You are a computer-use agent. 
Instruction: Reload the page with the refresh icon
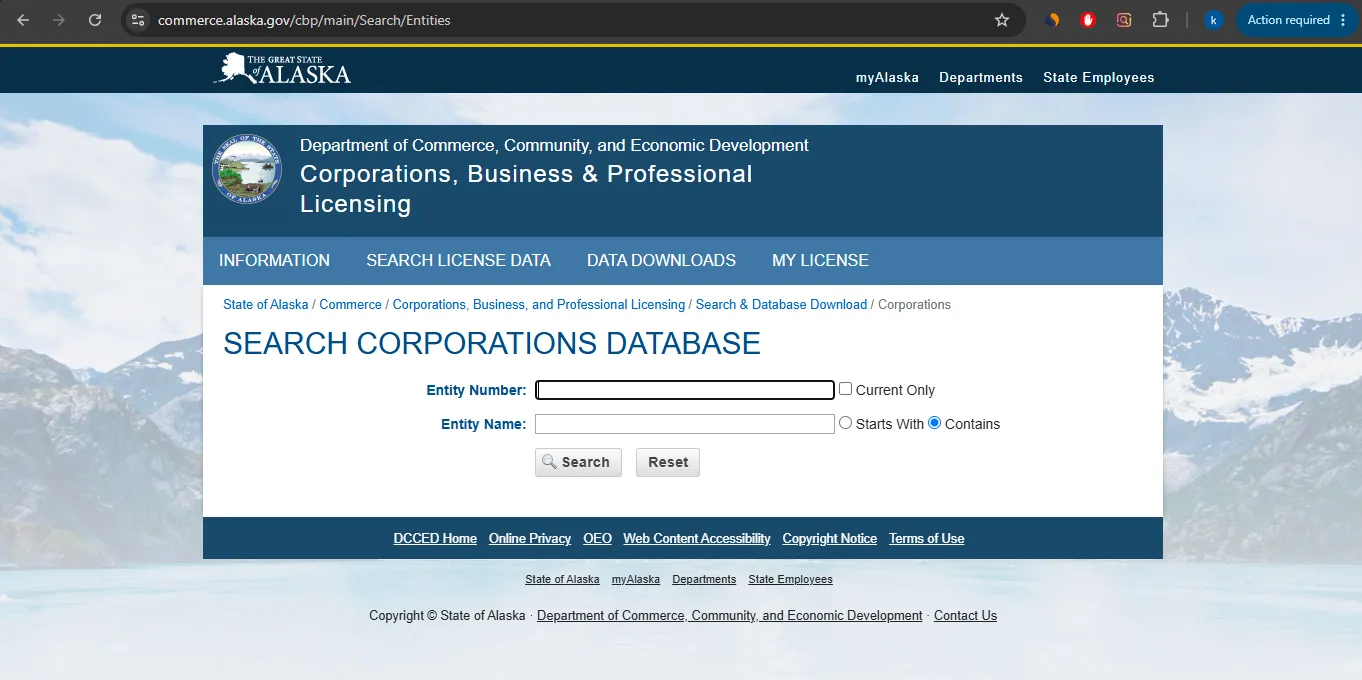click(x=95, y=20)
